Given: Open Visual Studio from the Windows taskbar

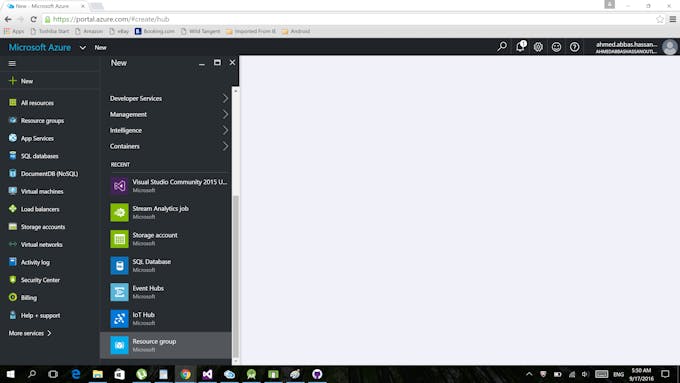Looking at the screenshot, I should (207, 374).
